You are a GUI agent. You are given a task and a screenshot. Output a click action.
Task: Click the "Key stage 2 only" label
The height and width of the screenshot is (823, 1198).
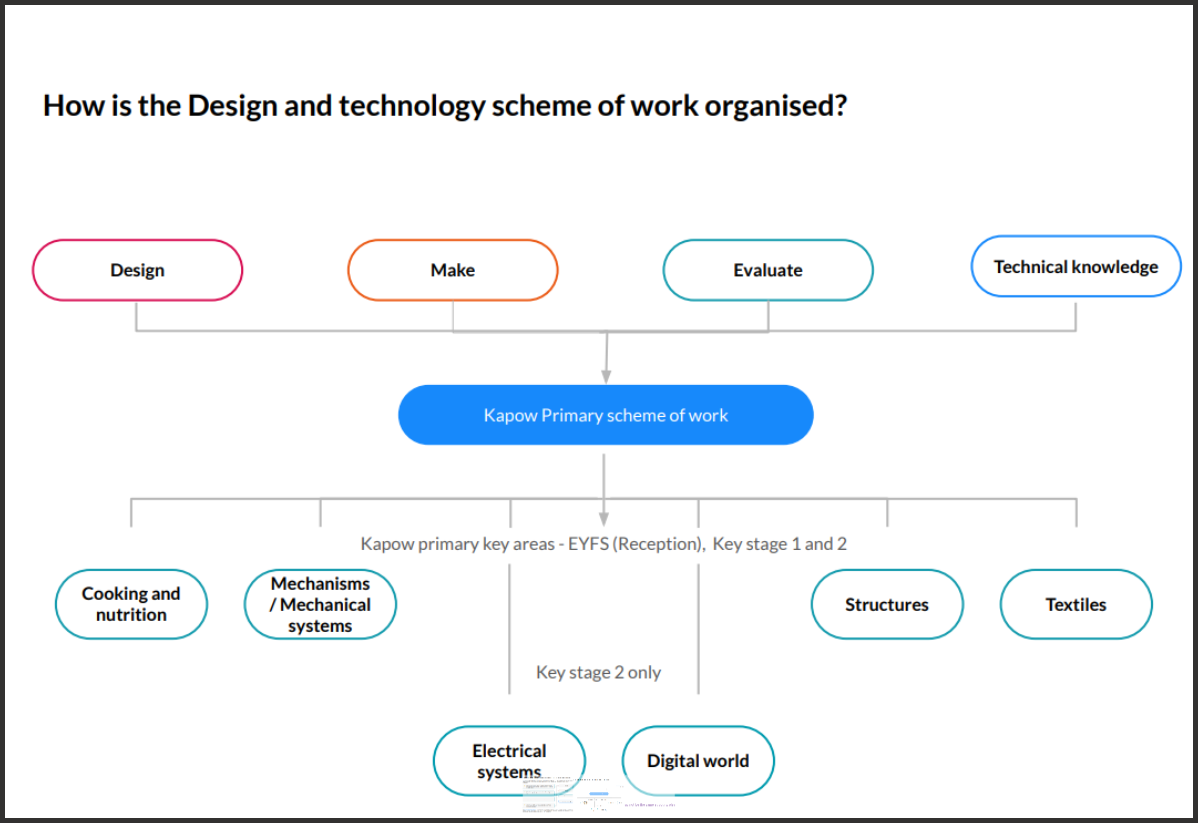pyautogui.click(x=598, y=672)
